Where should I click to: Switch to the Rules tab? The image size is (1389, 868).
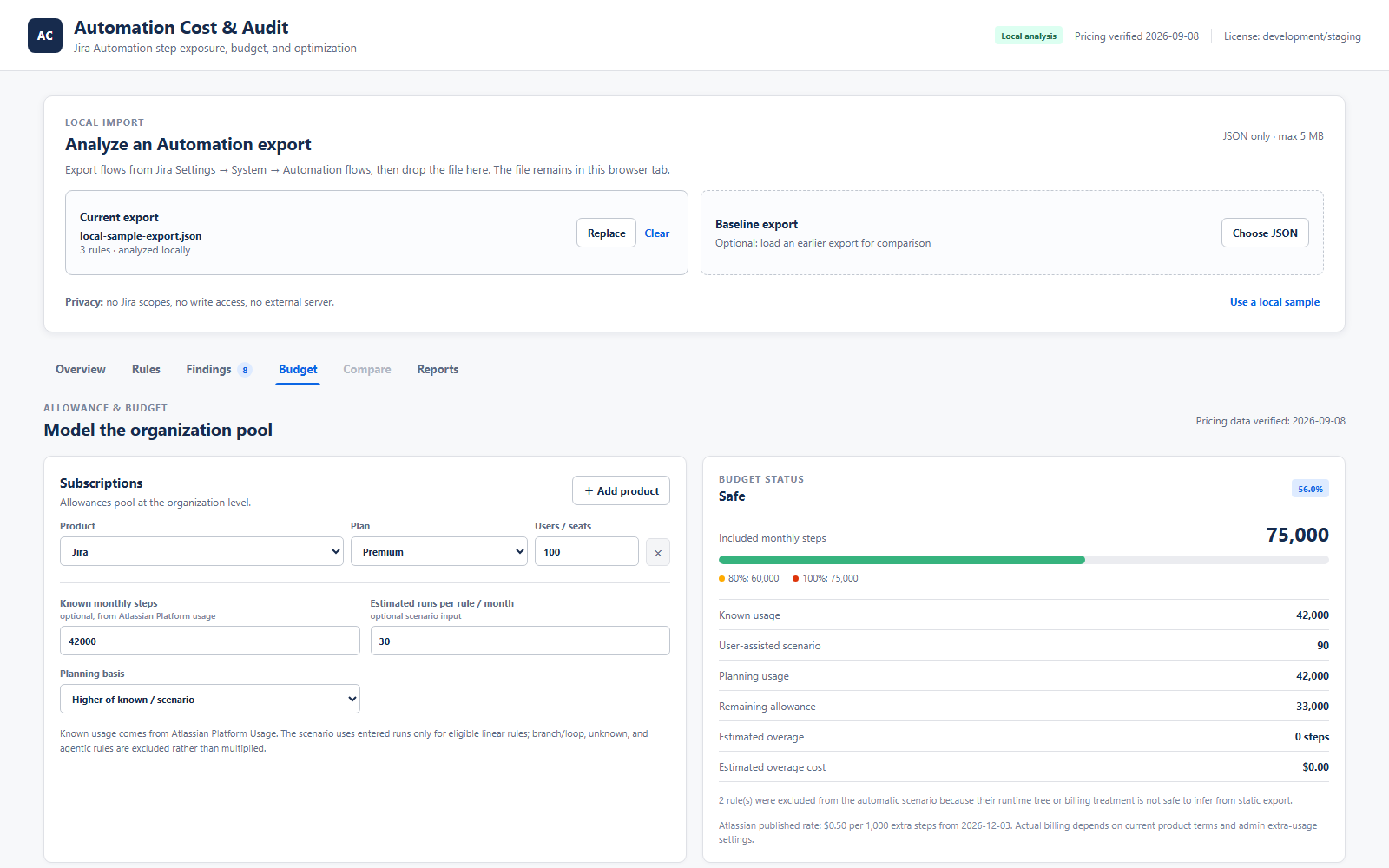(146, 370)
